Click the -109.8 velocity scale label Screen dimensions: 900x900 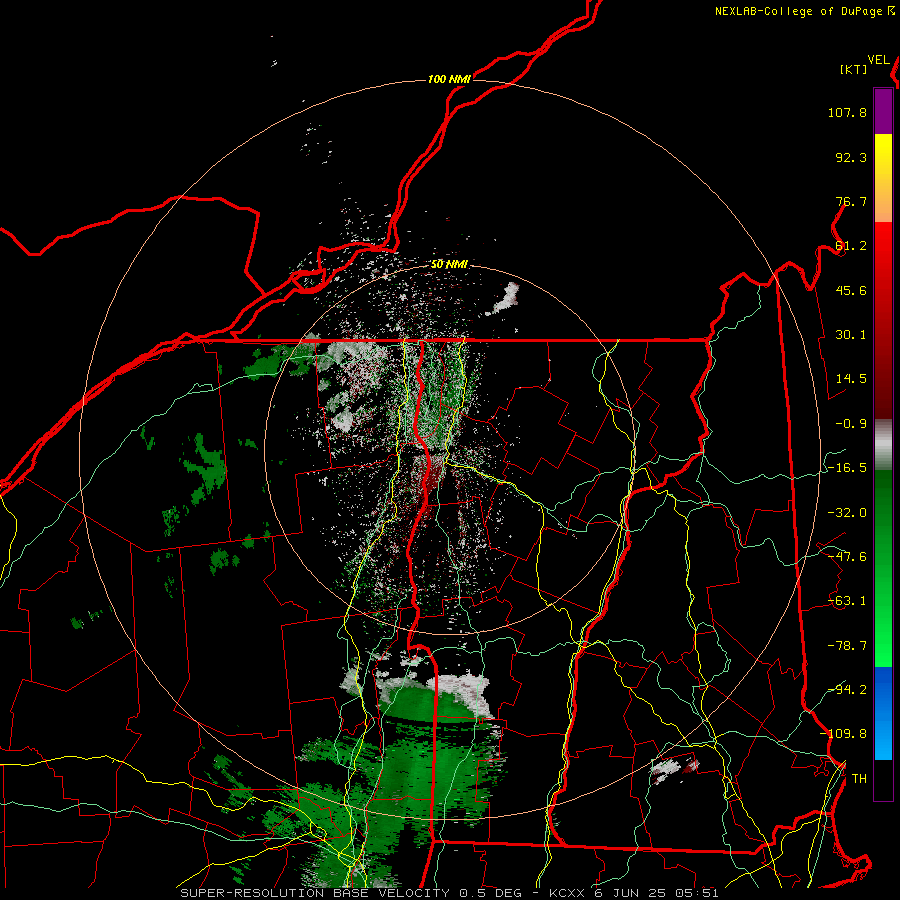(843, 734)
